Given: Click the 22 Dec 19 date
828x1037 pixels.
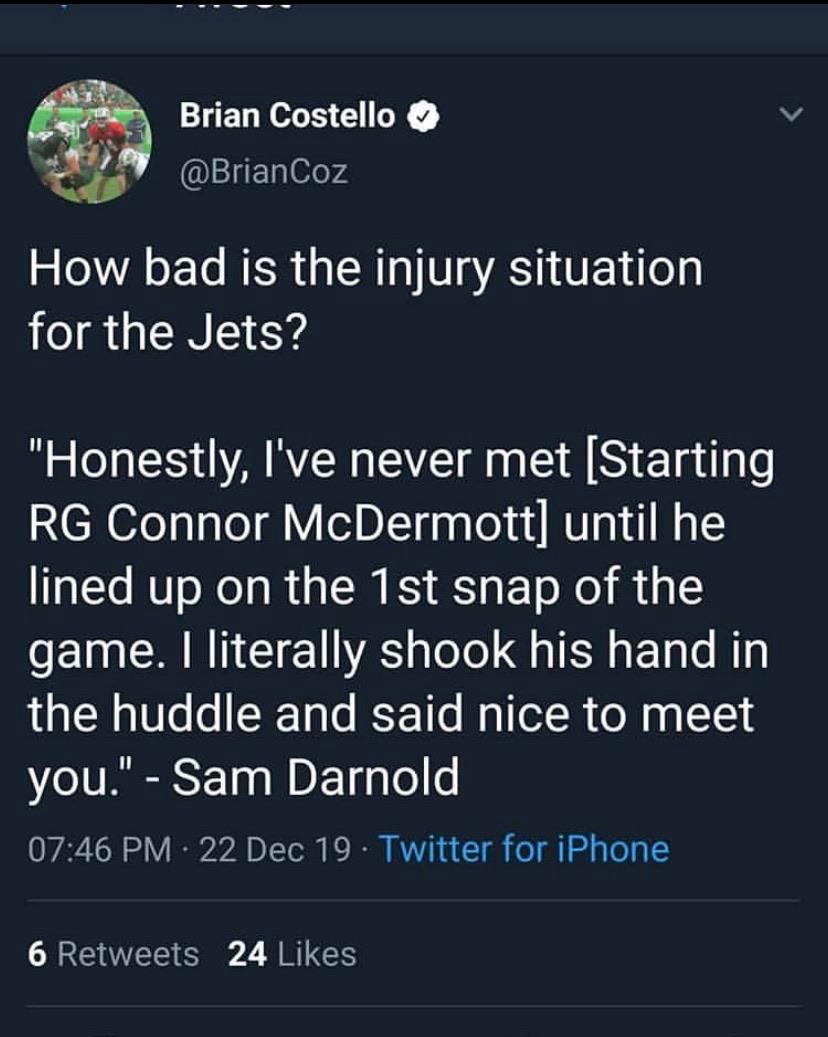Looking at the screenshot, I should coord(275,849).
